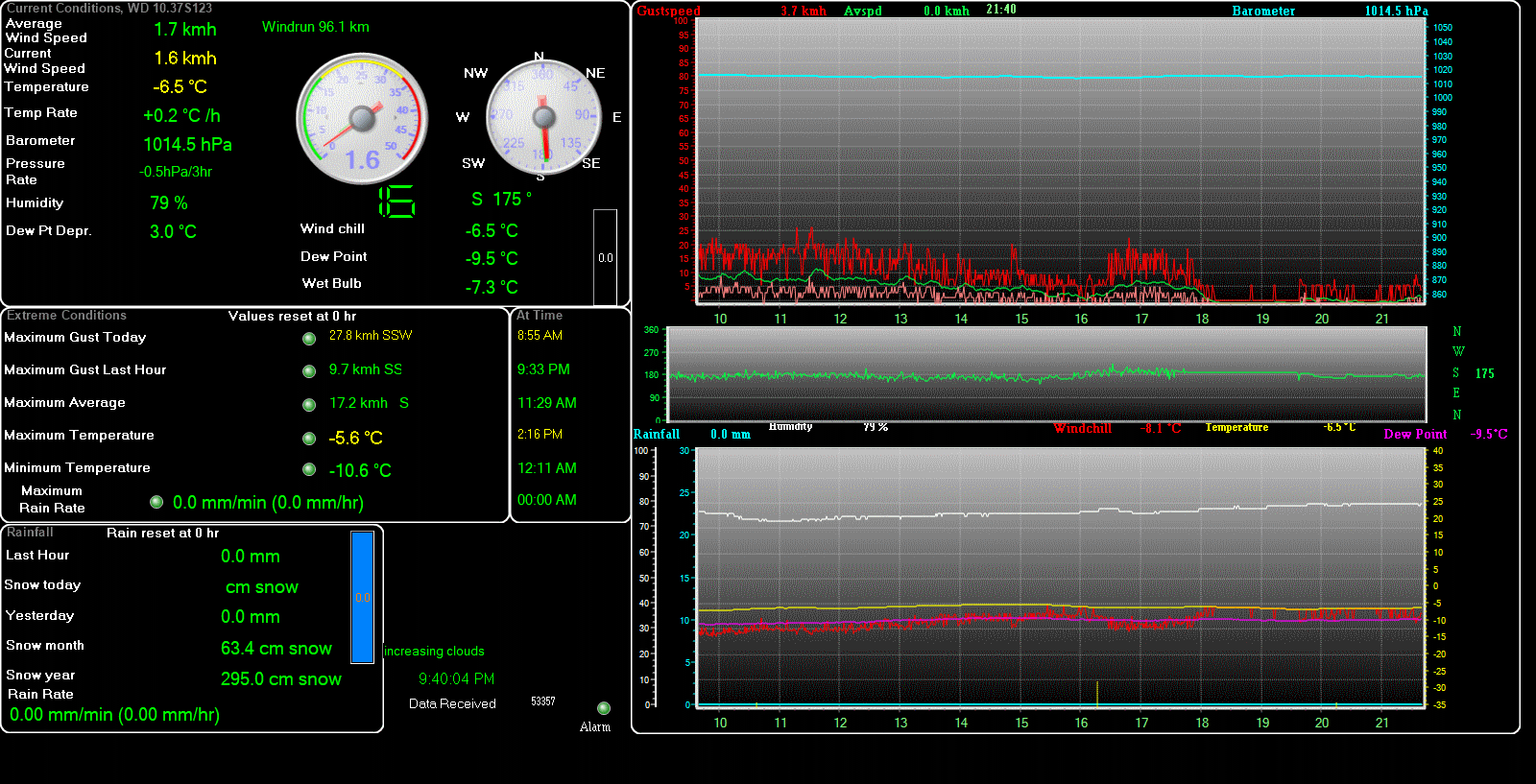Viewport: 1536px width, 784px height.
Task: Select the Dew Point graph legend label
Action: 1415,435
